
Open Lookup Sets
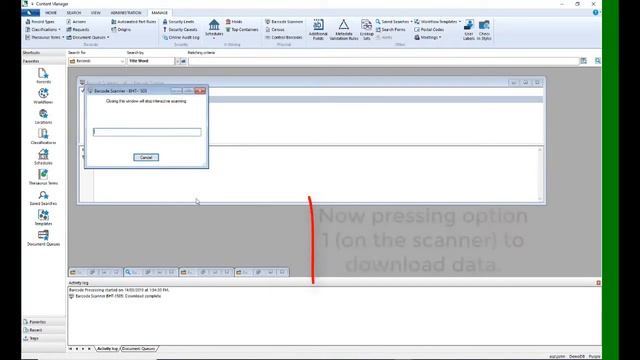click(x=367, y=29)
